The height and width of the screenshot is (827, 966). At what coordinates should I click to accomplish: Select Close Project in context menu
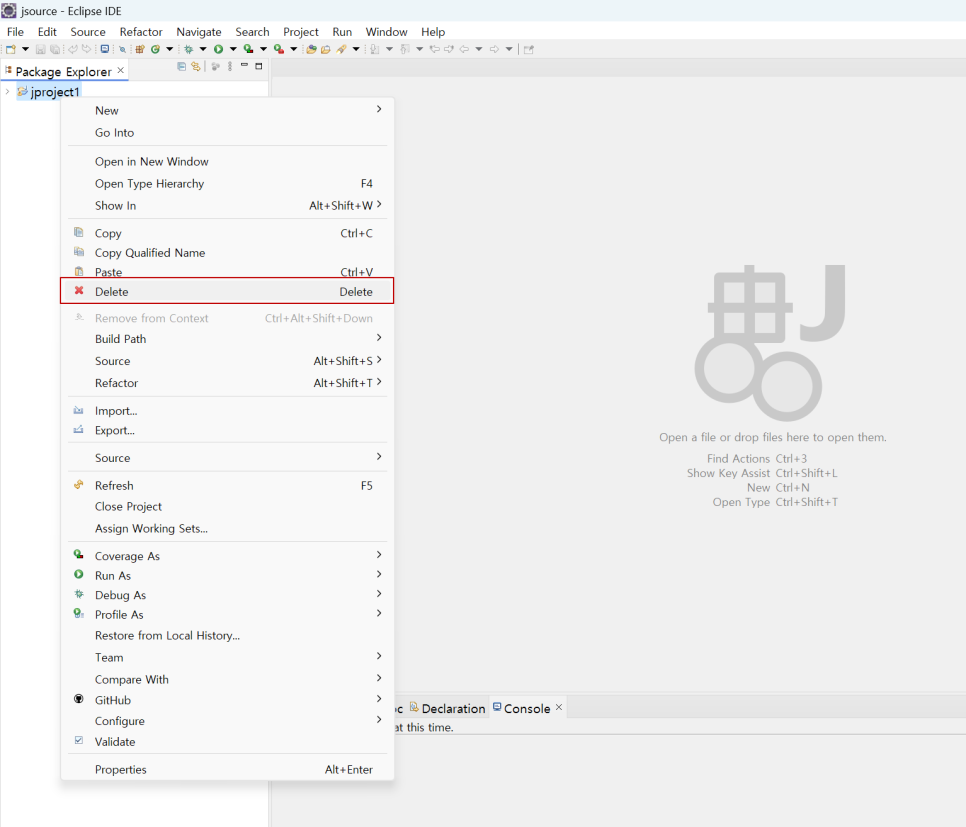coord(228,507)
